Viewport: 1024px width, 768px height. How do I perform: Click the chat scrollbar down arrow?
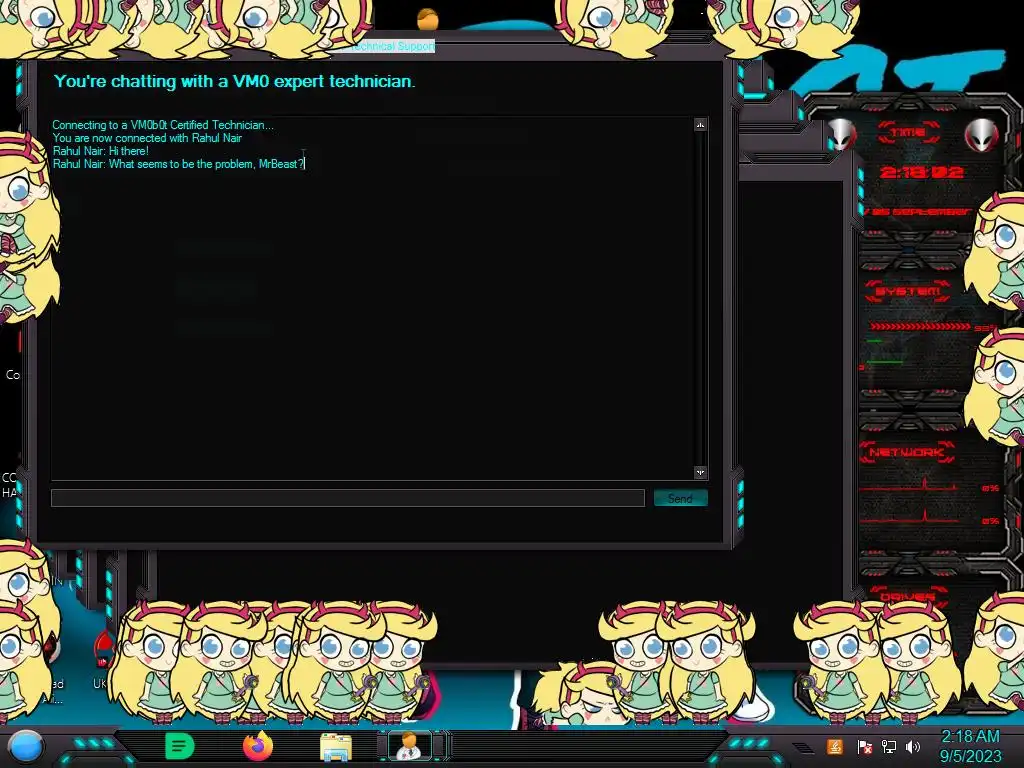pyautogui.click(x=700, y=472)
